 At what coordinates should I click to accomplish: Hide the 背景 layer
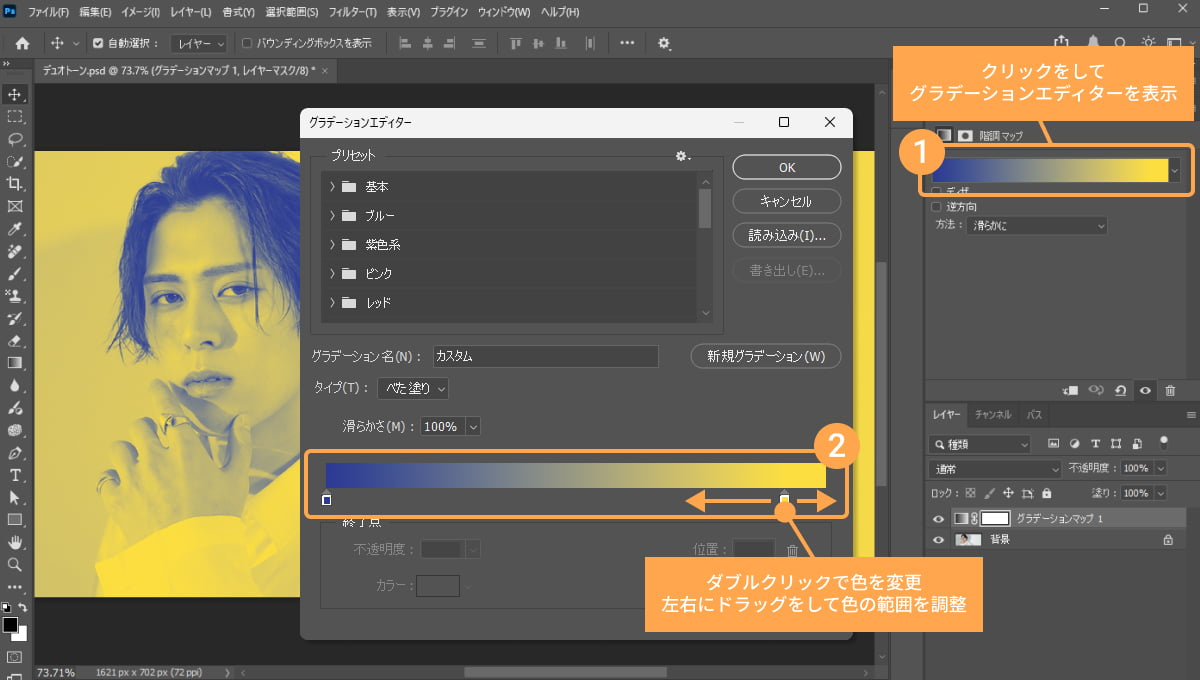coord(937,540)
